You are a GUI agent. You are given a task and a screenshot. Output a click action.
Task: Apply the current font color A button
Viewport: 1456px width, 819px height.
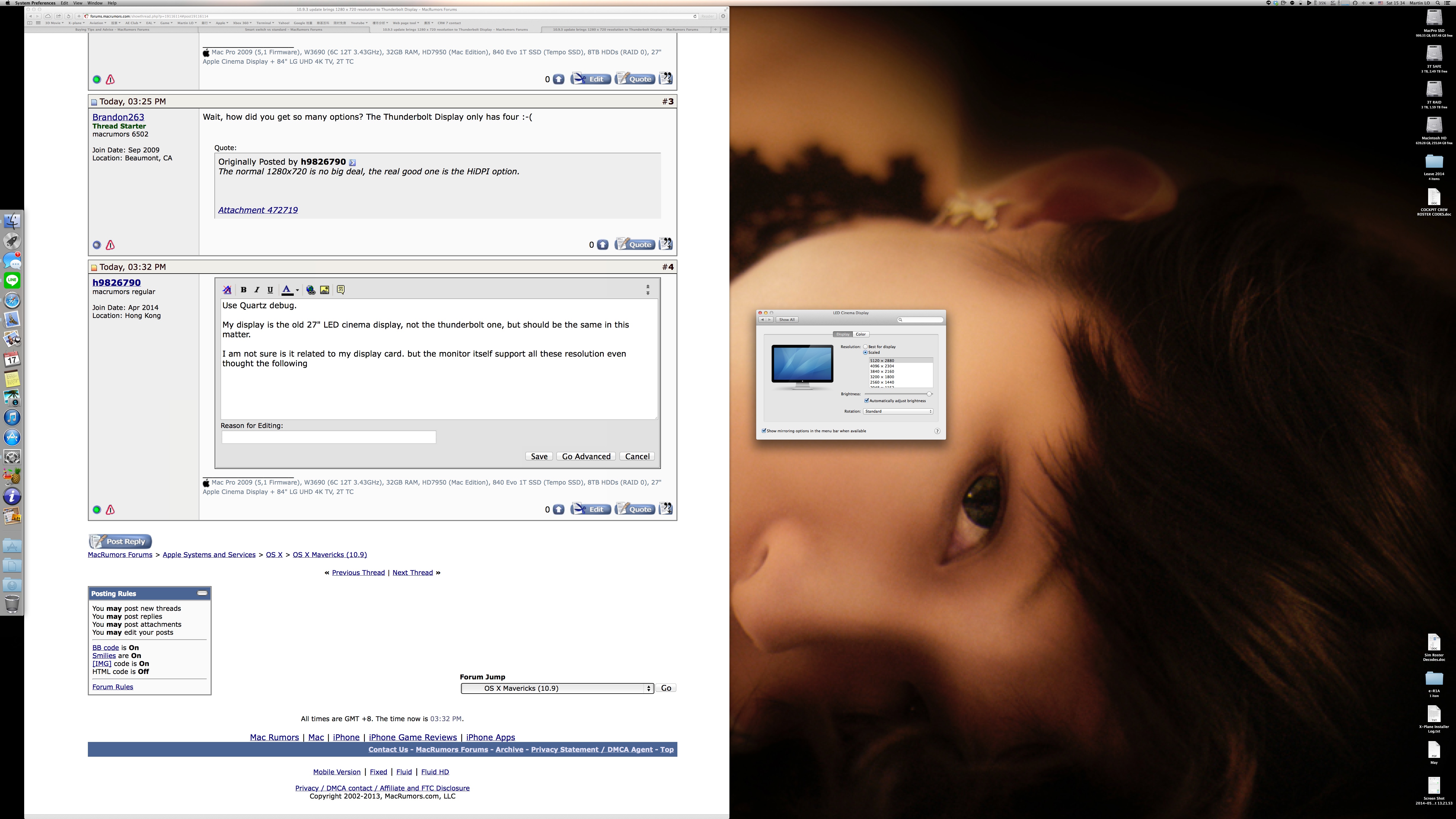[x=287, y=290]
